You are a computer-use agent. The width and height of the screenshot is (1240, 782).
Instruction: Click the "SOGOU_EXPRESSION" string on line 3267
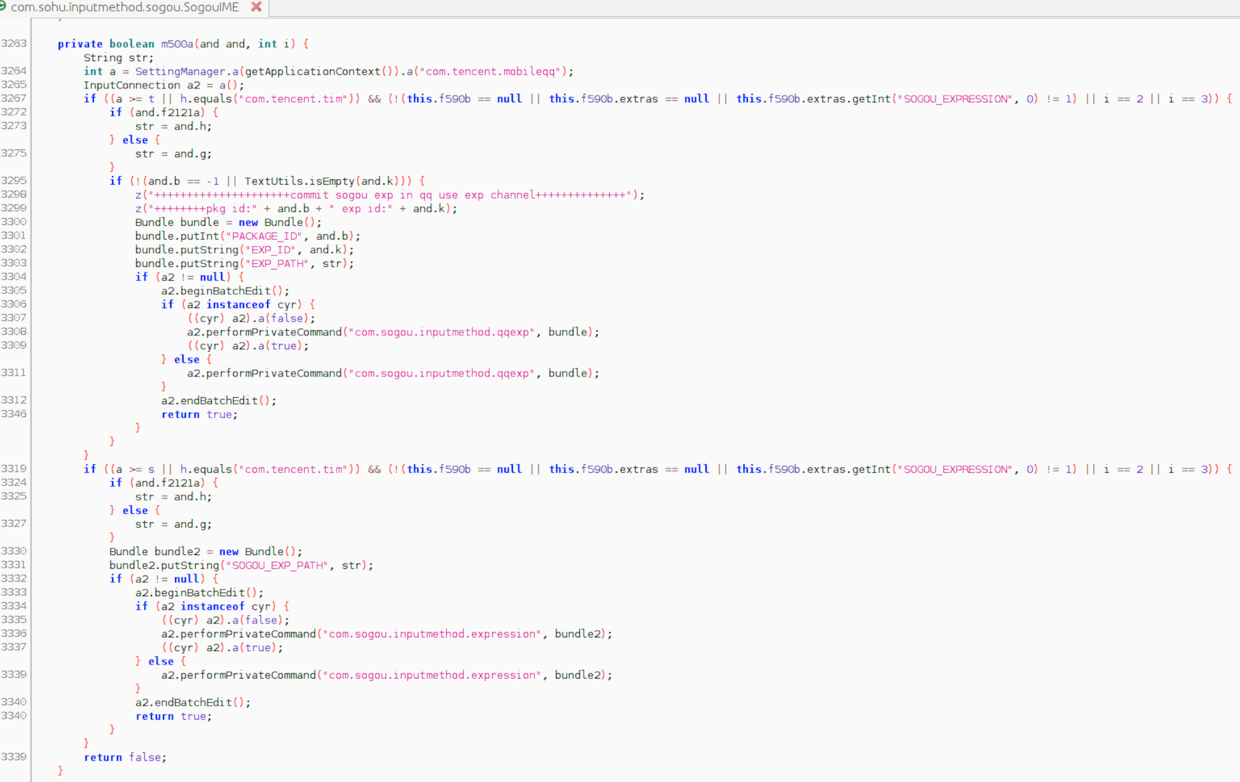coord(958,99)
